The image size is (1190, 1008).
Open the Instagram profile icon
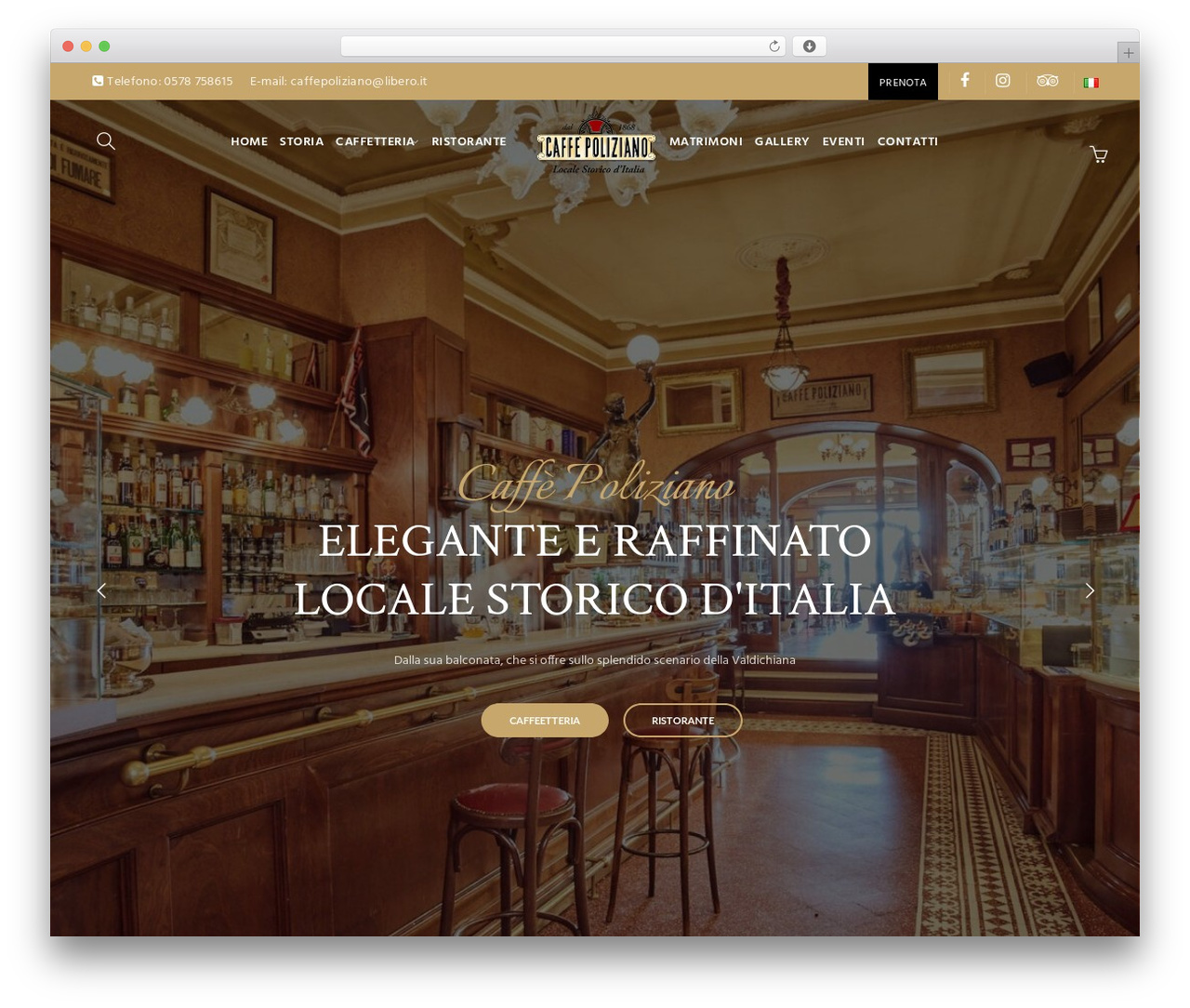pos(1003,80)
